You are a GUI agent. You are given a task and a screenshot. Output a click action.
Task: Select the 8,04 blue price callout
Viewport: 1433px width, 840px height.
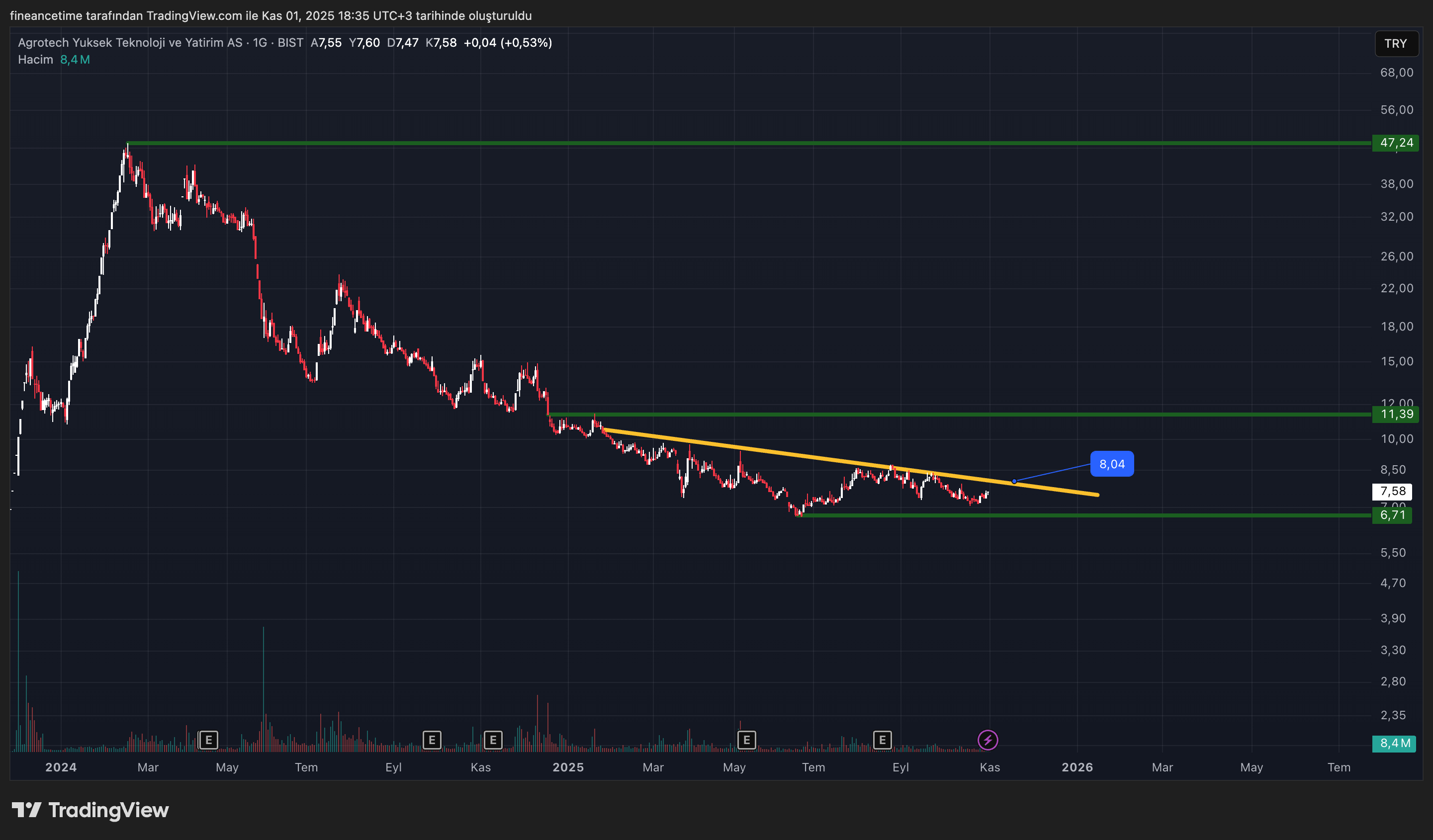coord(1112,464)
